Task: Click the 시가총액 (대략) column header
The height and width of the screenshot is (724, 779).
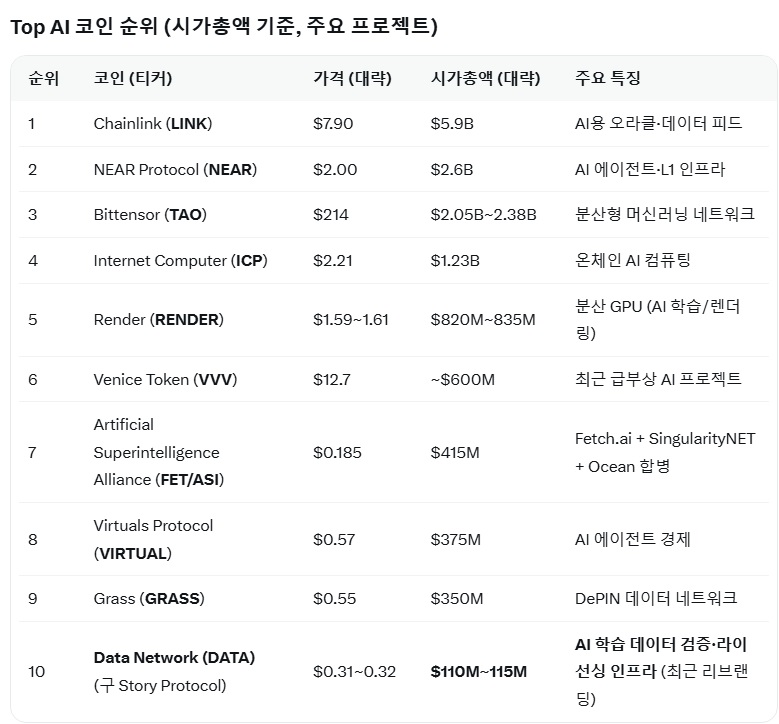Action: point(485,78)
